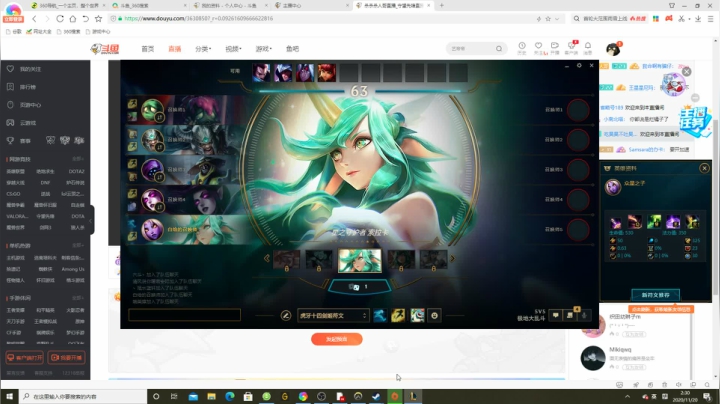Go back in the browser
The height and width of the screenshot is (404, 720).
[x=34, y=19]
